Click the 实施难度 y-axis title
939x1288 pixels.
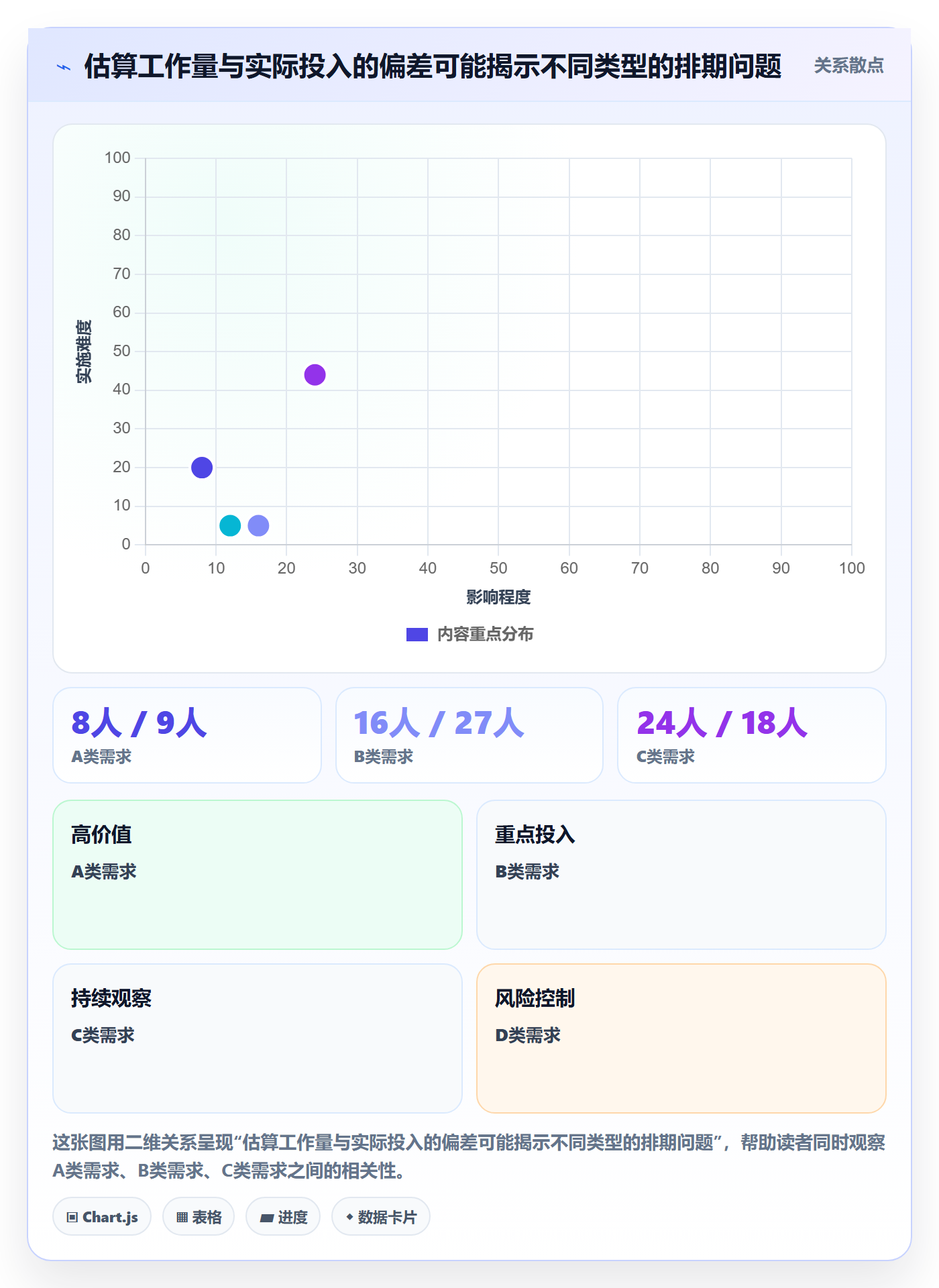point(84,352)
